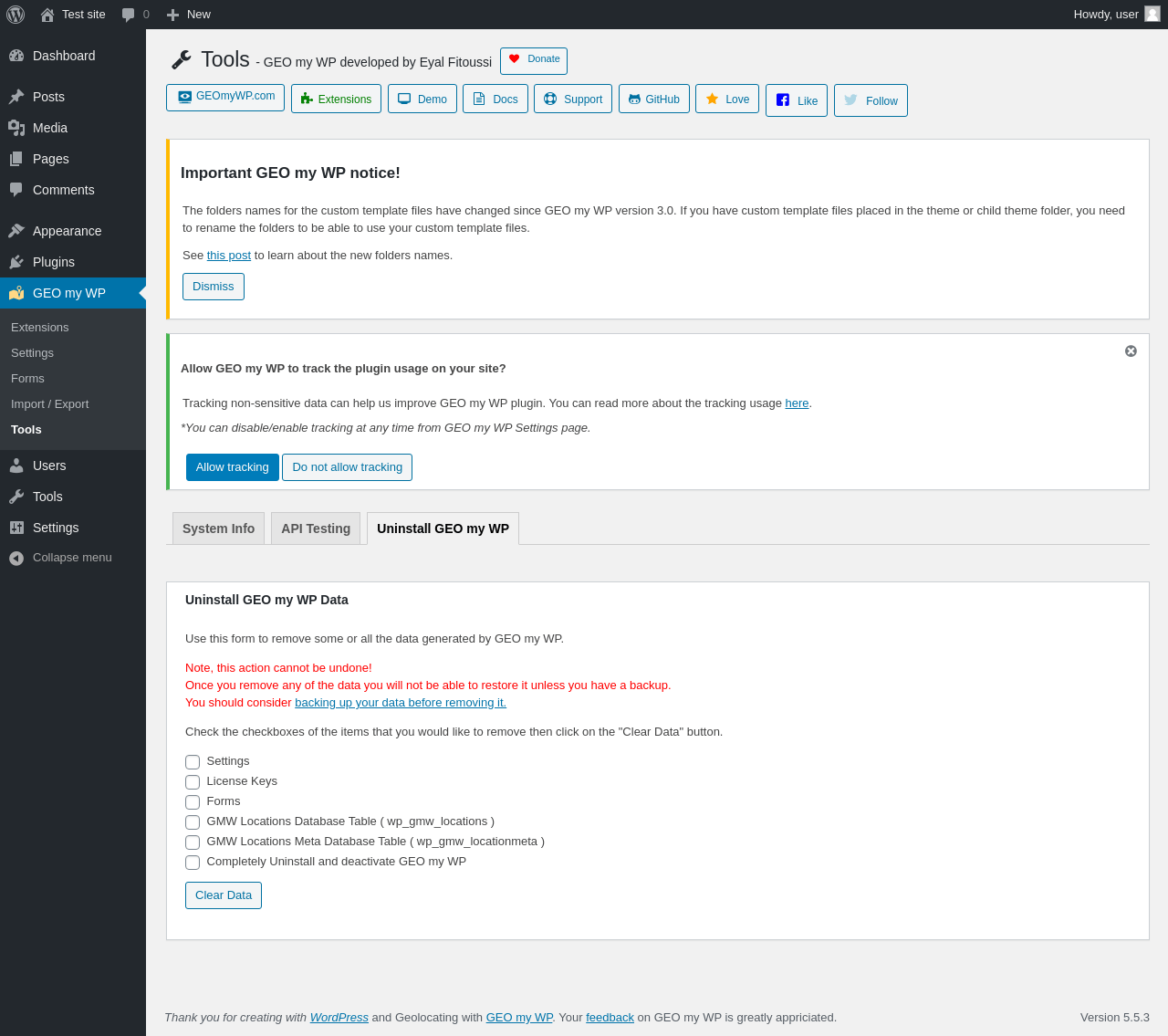Check the Forms removal checkbox
Screen dimensions: 1168x1036
(x=193, y=802)
